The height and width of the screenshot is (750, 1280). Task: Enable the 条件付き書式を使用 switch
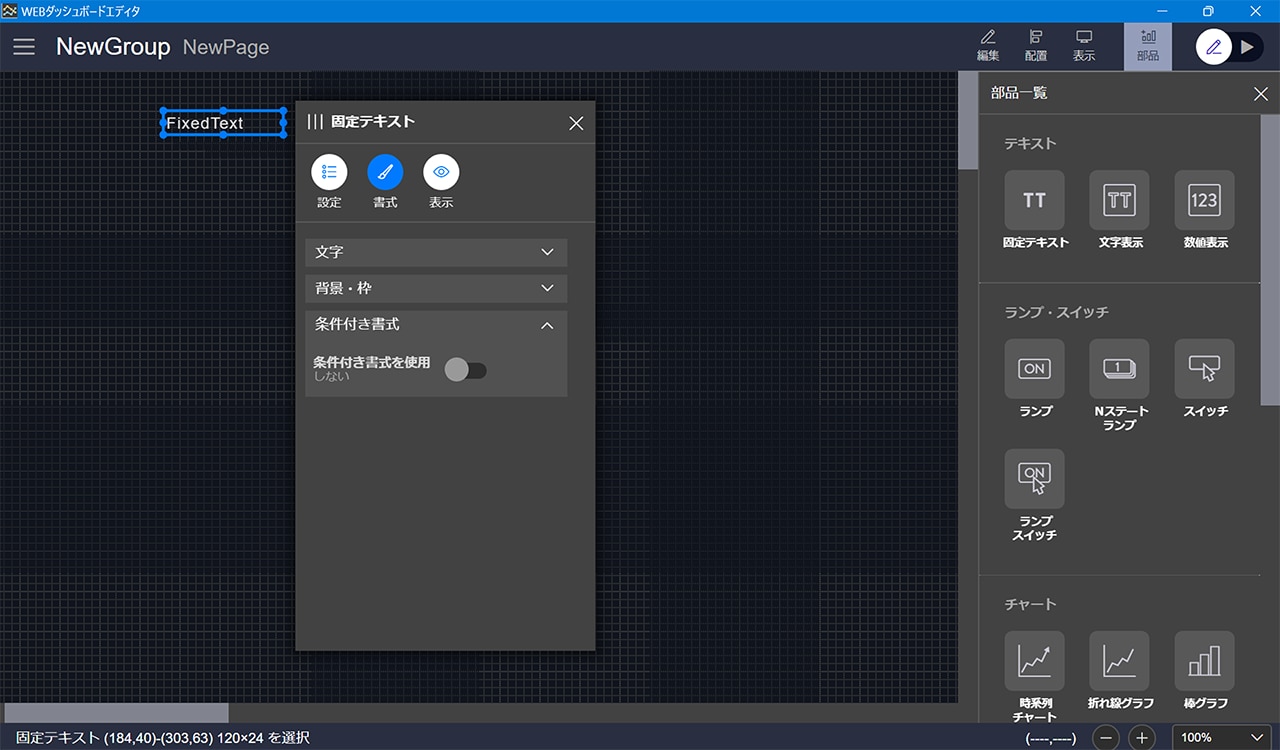(465, 370)
